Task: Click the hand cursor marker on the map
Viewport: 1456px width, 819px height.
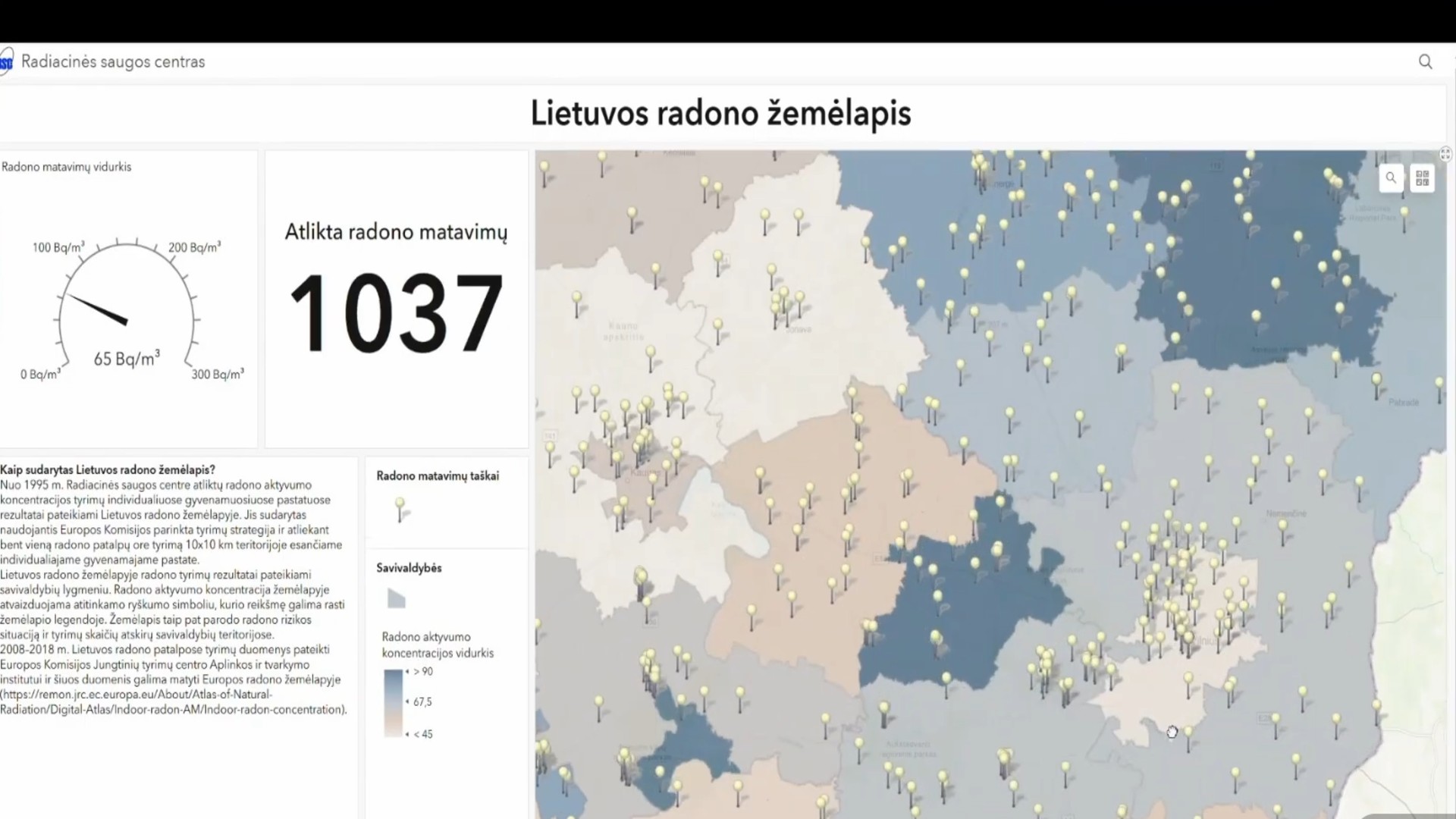Action: [x=1172, y=732]
